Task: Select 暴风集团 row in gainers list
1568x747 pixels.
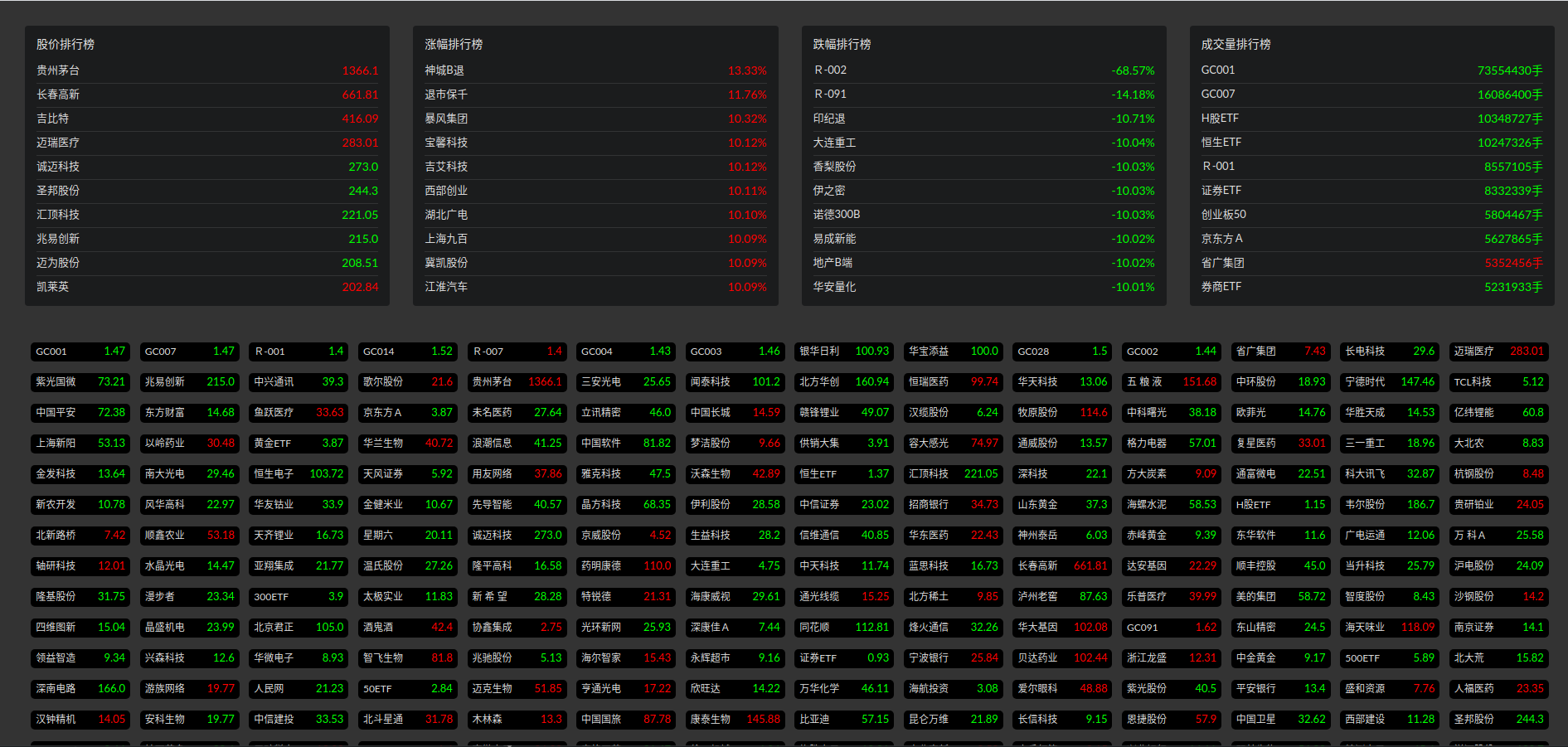Action: (595, 119)
